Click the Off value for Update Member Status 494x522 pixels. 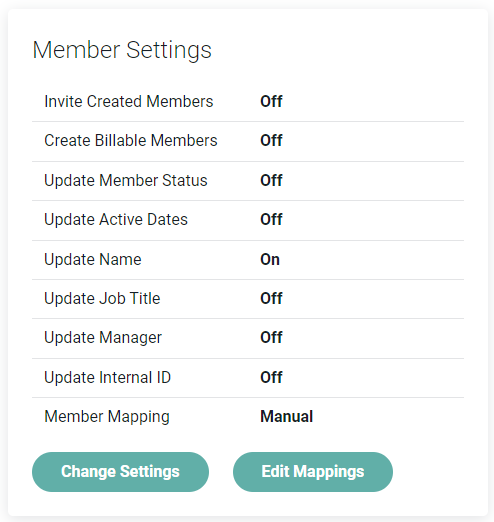(x=271, y=180)
